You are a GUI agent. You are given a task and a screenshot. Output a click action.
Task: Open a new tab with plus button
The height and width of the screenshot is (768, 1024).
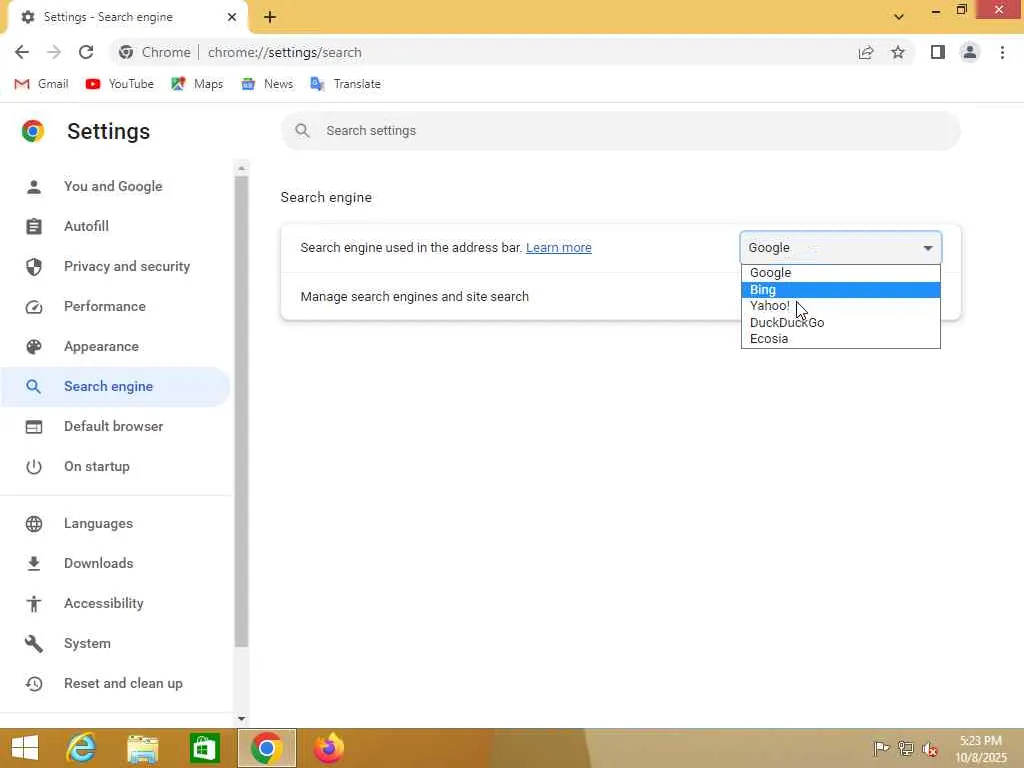[x=270, y=17]
